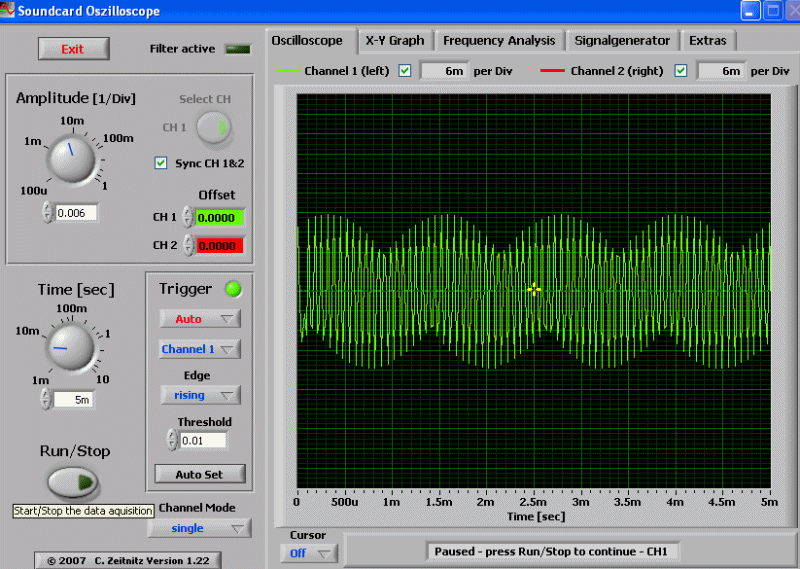
Task: Click the 2.5m time axis label
Action: (x=533, y=502)
